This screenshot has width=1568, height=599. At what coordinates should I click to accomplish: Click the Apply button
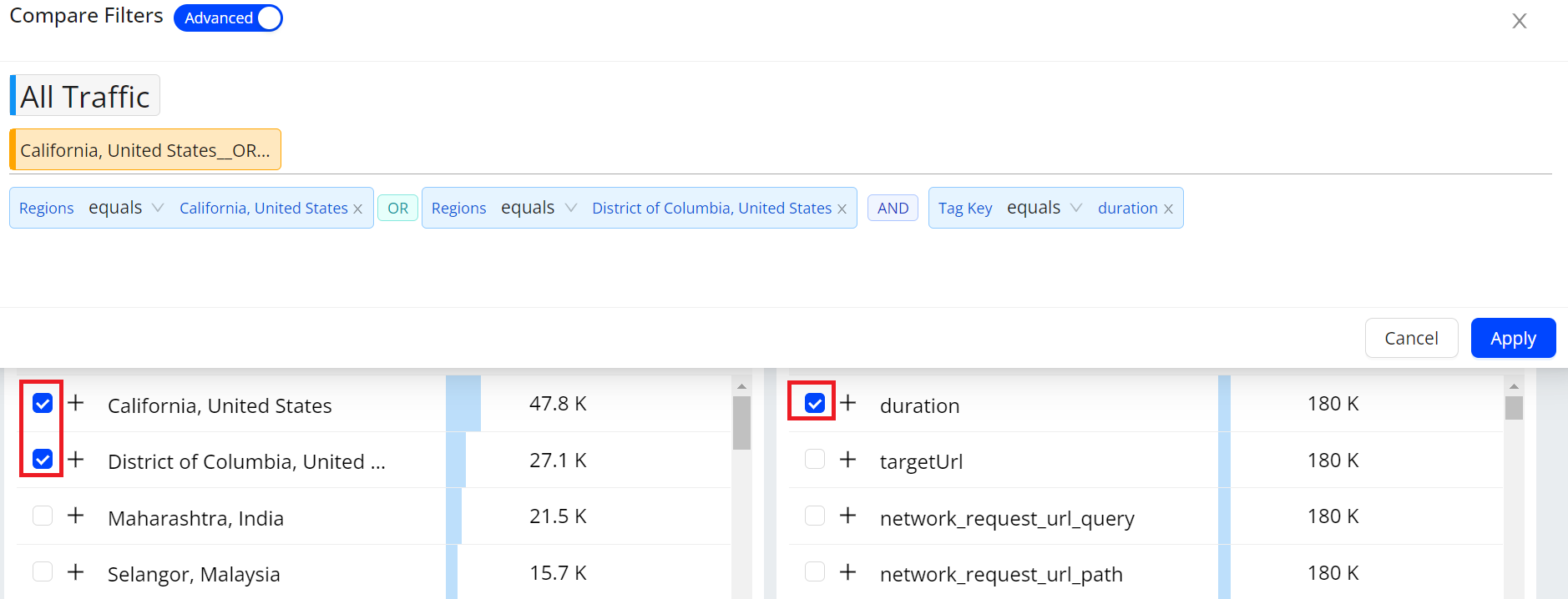coord(1513,338)
